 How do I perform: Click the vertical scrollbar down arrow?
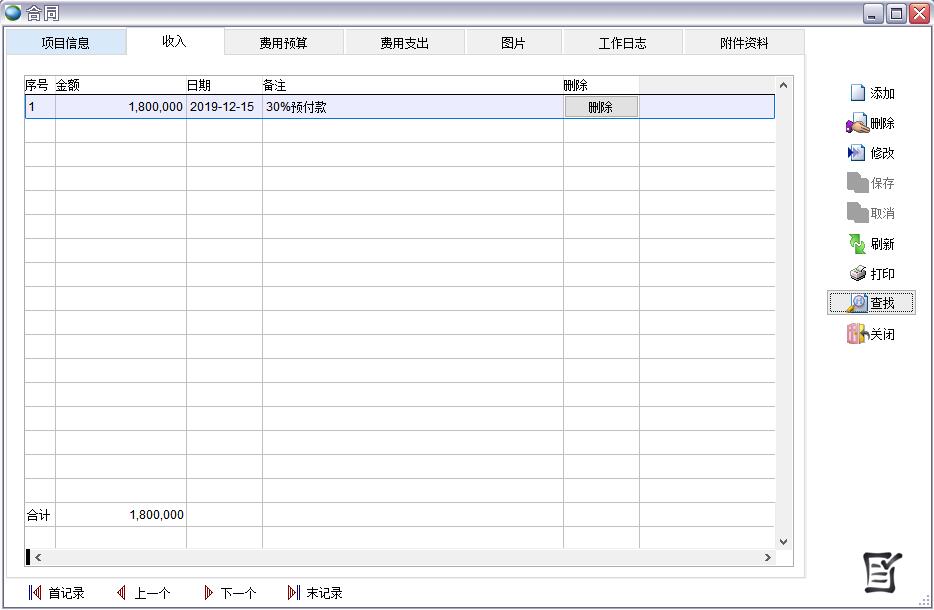pyautogui.click(x=783, y=541)
